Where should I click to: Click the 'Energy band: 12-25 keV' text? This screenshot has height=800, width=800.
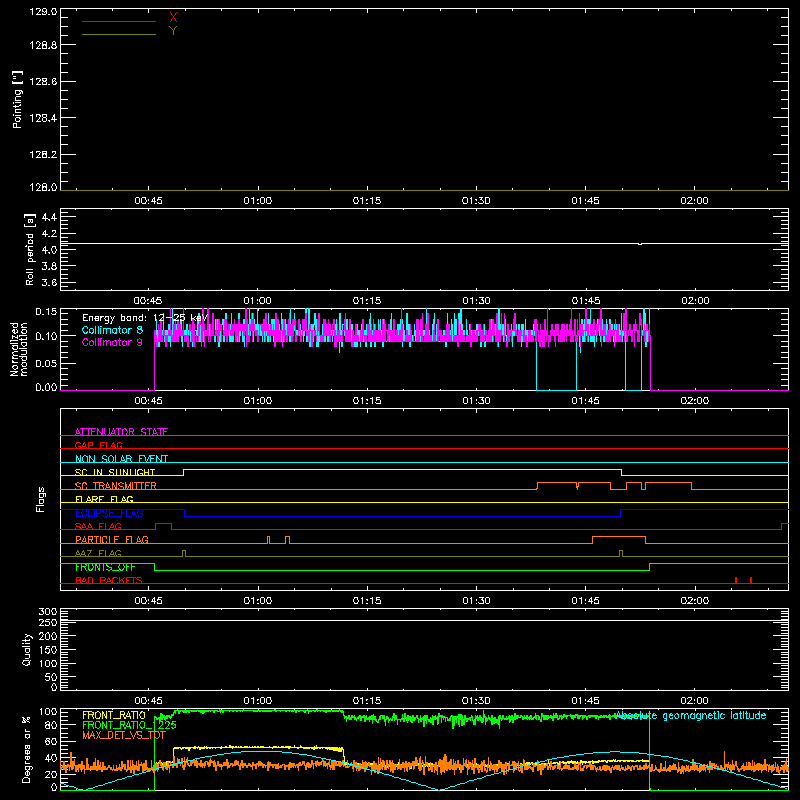click(x=145, y=318)
